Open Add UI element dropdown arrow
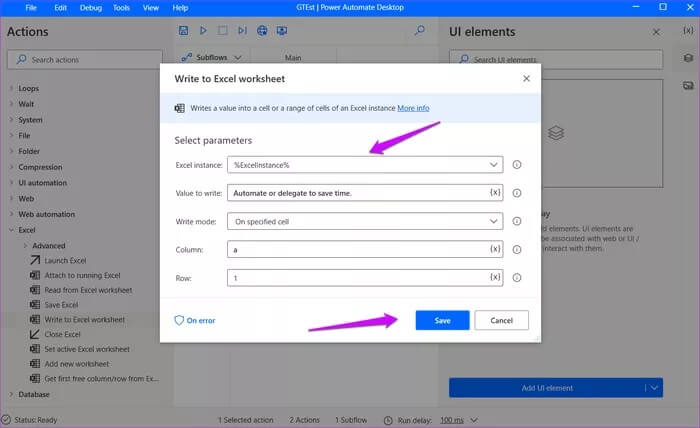 [x=654, y=388]
